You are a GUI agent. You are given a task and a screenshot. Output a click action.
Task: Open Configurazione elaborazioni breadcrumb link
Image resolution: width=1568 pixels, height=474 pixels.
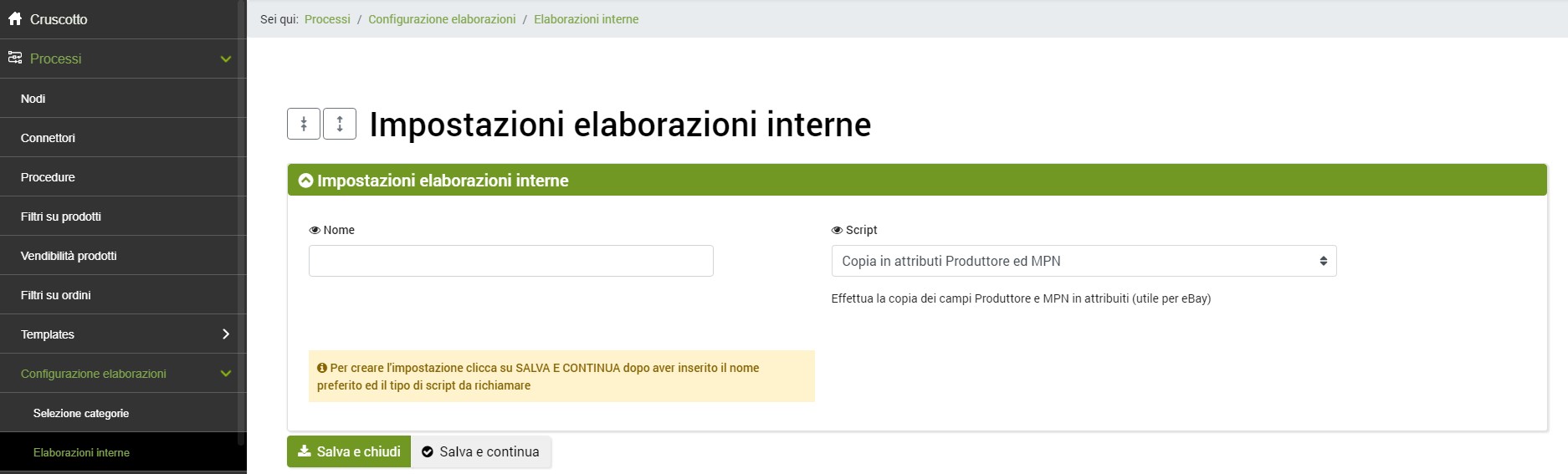442,19
